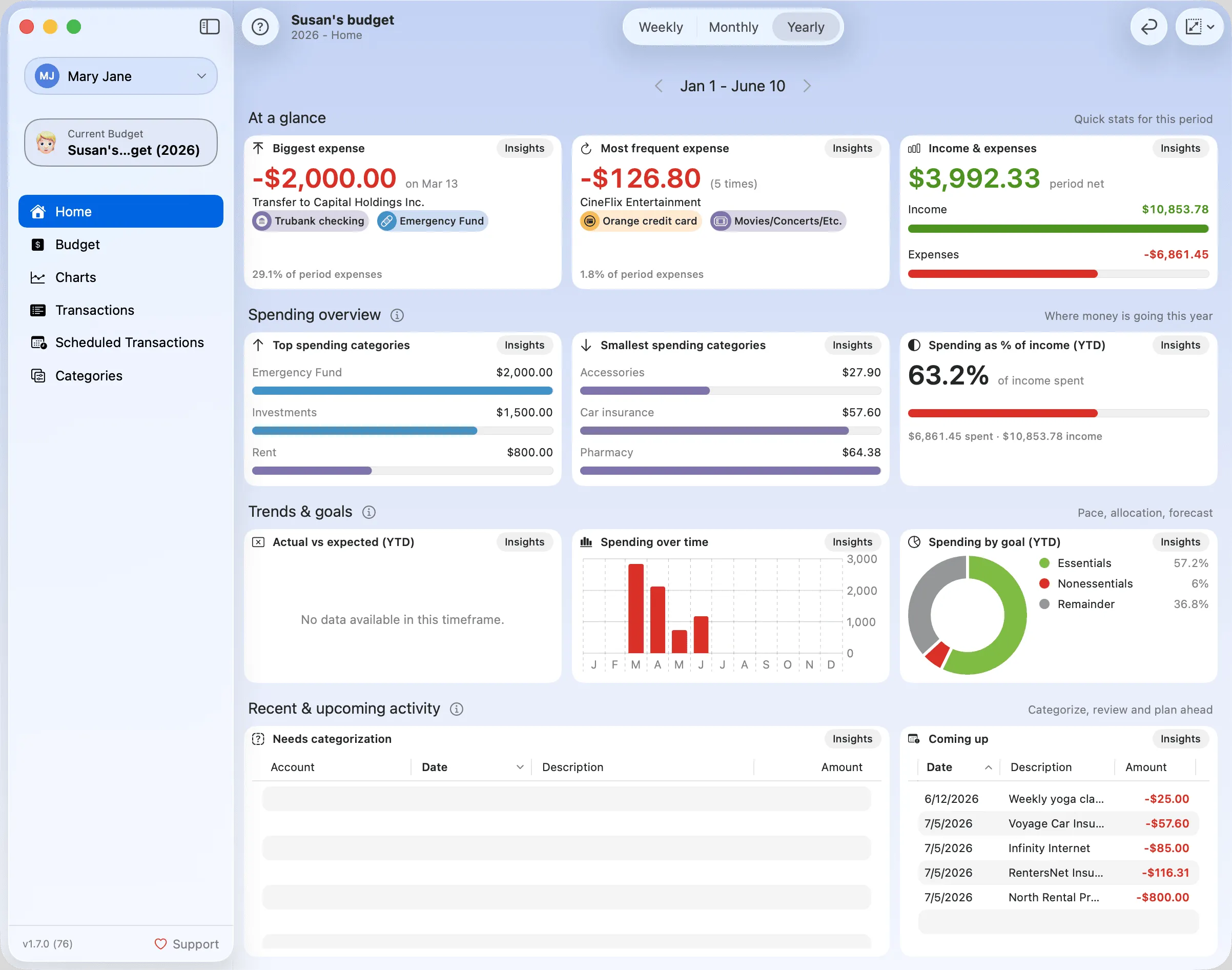The image size is (1232, 970).
Task: Click the Needs categorization question icon
Action: (x=258, y=739)
